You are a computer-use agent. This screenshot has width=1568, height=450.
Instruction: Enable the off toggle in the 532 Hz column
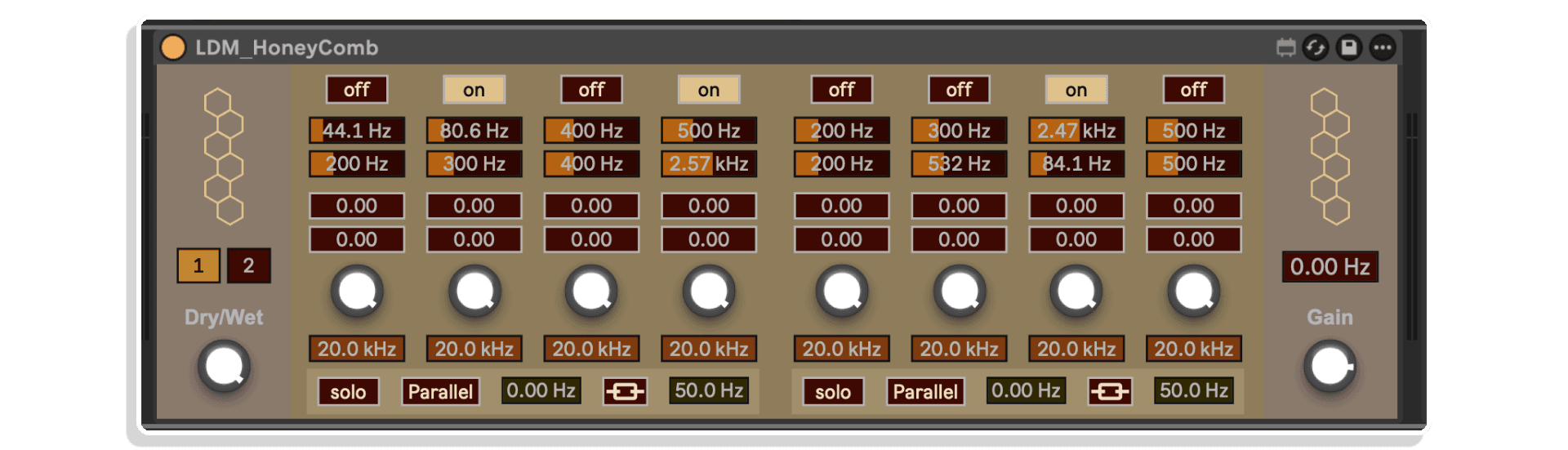click(959, 90)
